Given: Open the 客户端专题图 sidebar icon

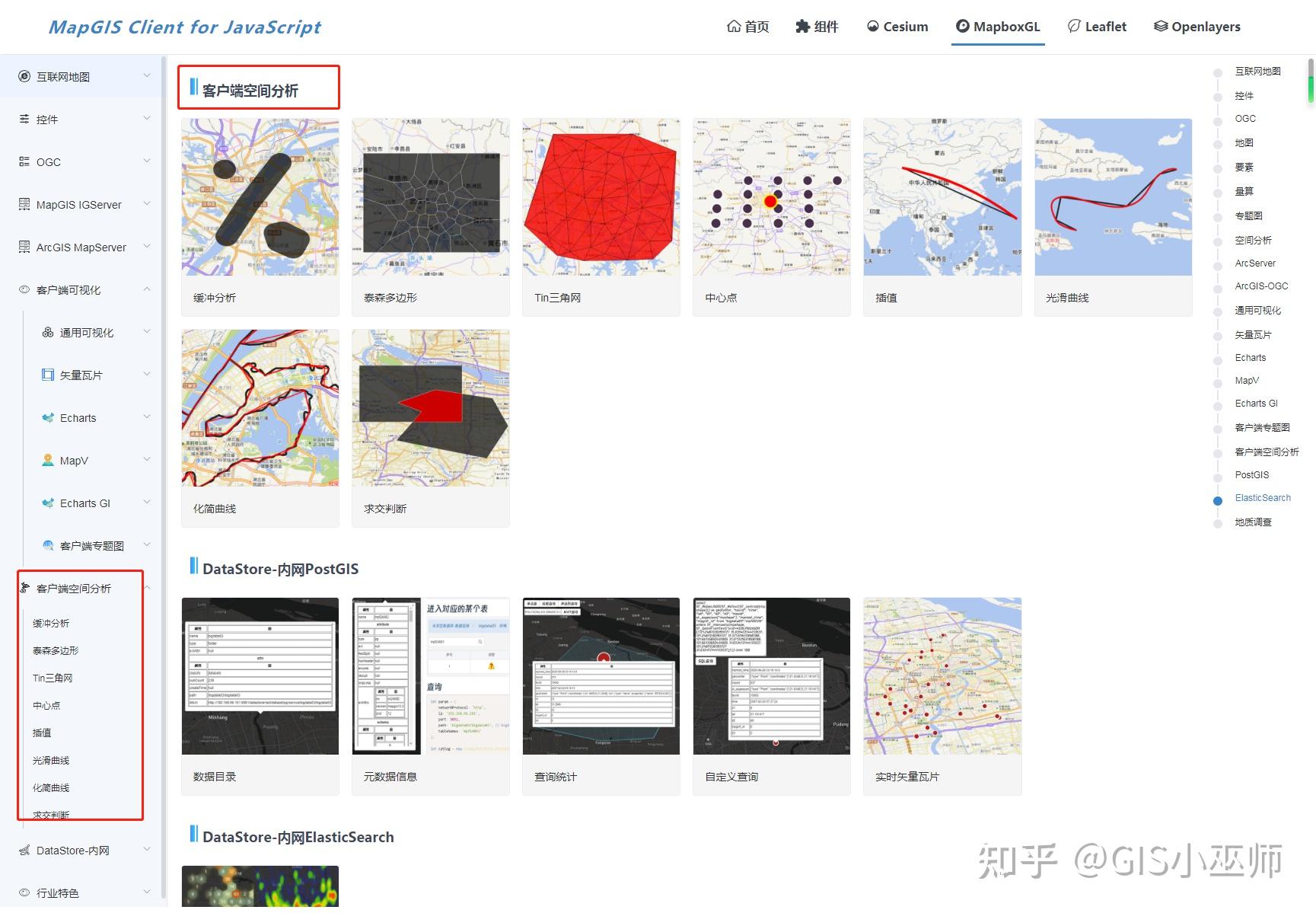Looking at the screenshot, I should (47, 545).
